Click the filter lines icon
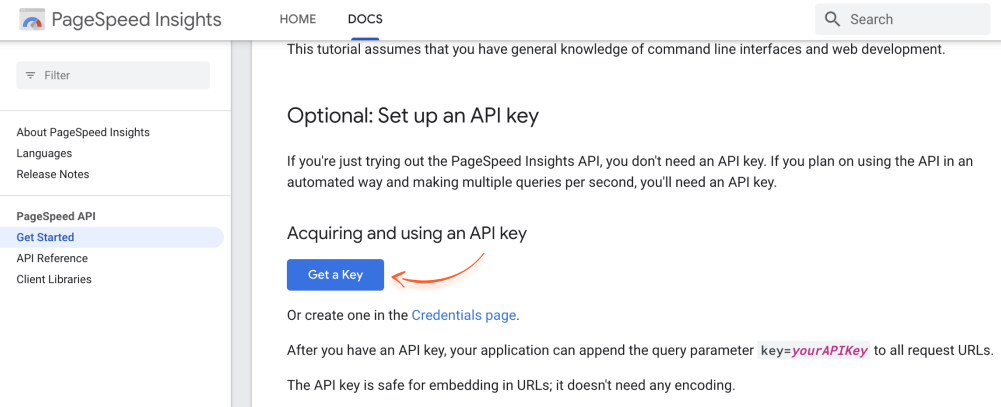 tap(30, 75)
